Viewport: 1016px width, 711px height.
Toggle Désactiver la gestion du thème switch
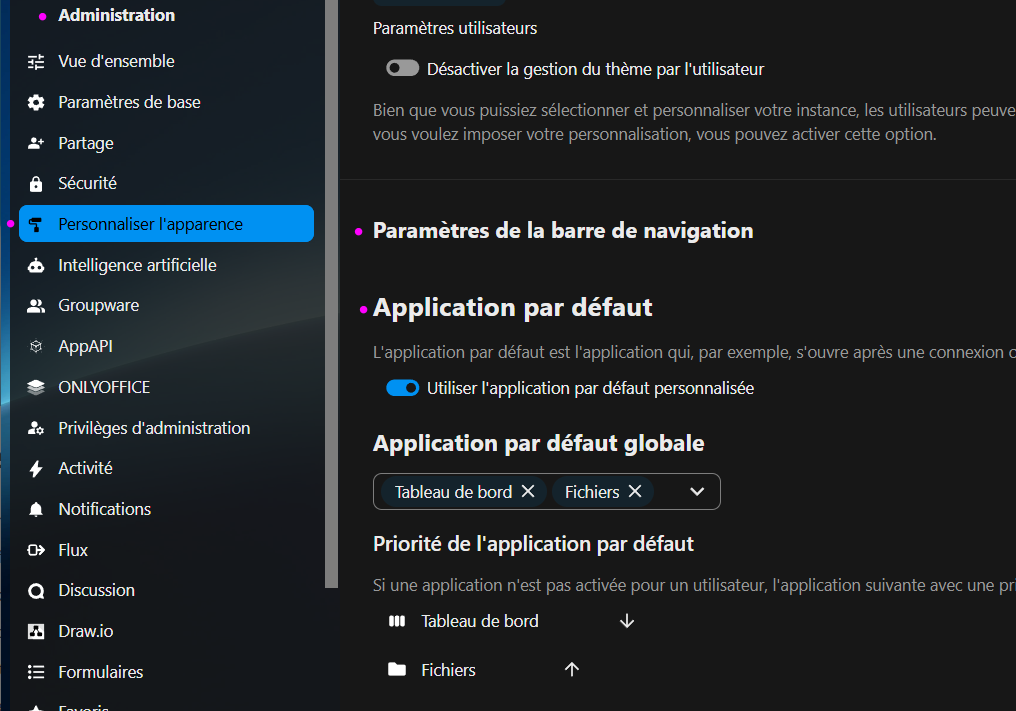403,69
